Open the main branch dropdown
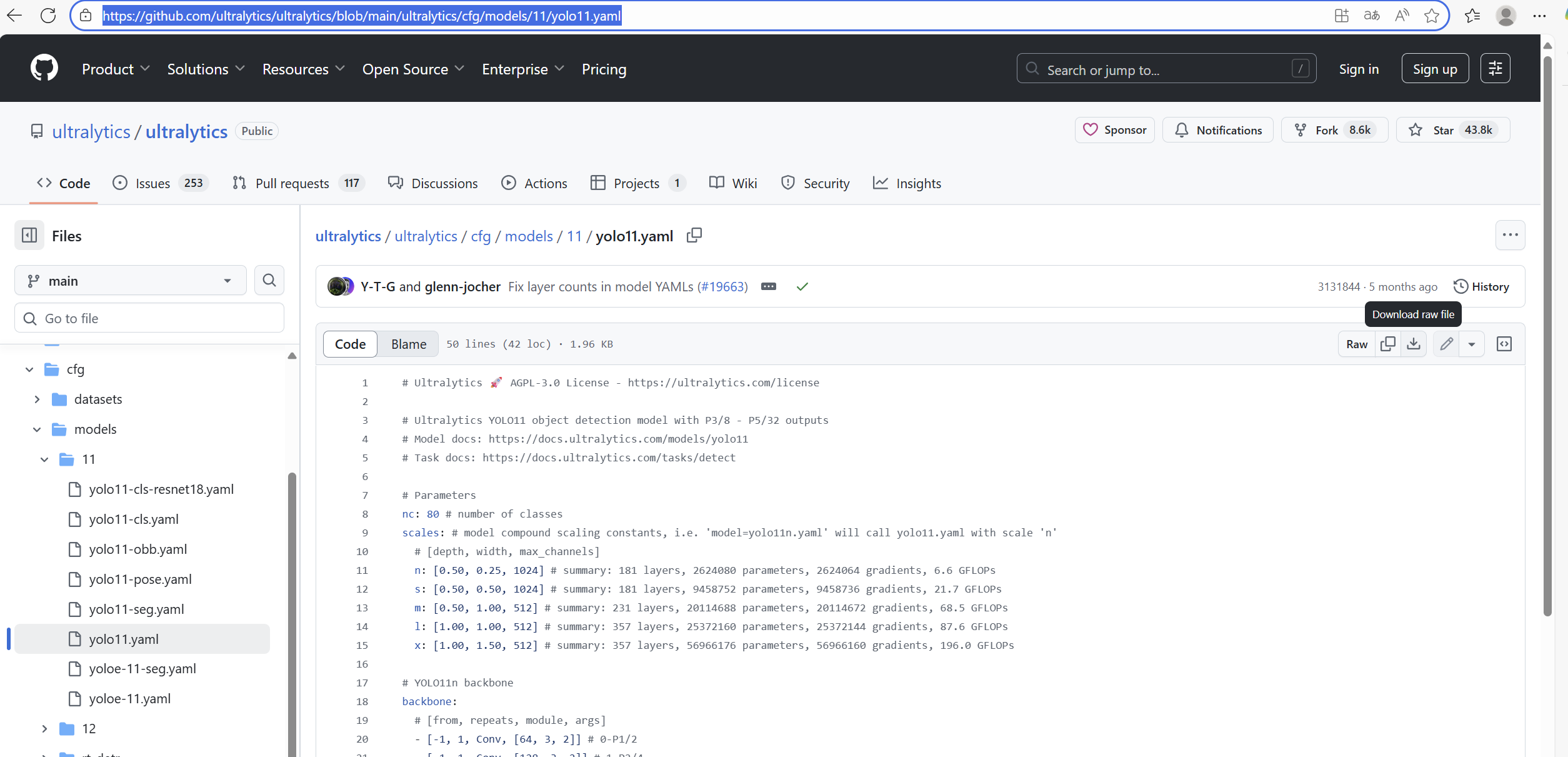Image resolution: width=1568 pixels, height=757 pixels. click(130, 281)
